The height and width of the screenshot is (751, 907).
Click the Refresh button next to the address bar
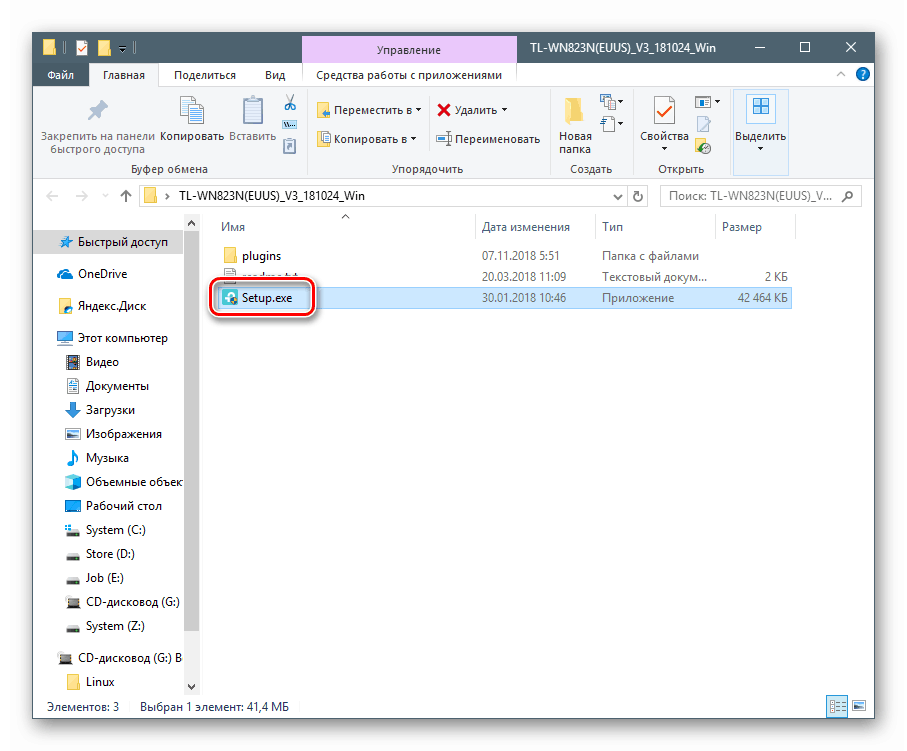point(637,196)
